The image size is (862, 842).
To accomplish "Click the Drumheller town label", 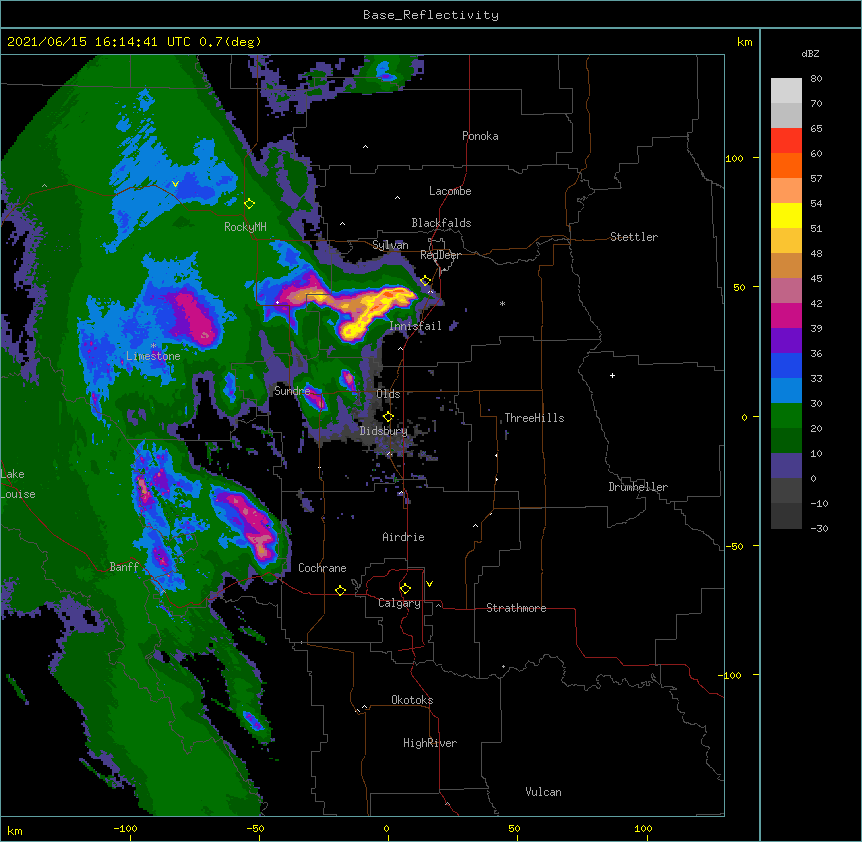I will point(638,487).
